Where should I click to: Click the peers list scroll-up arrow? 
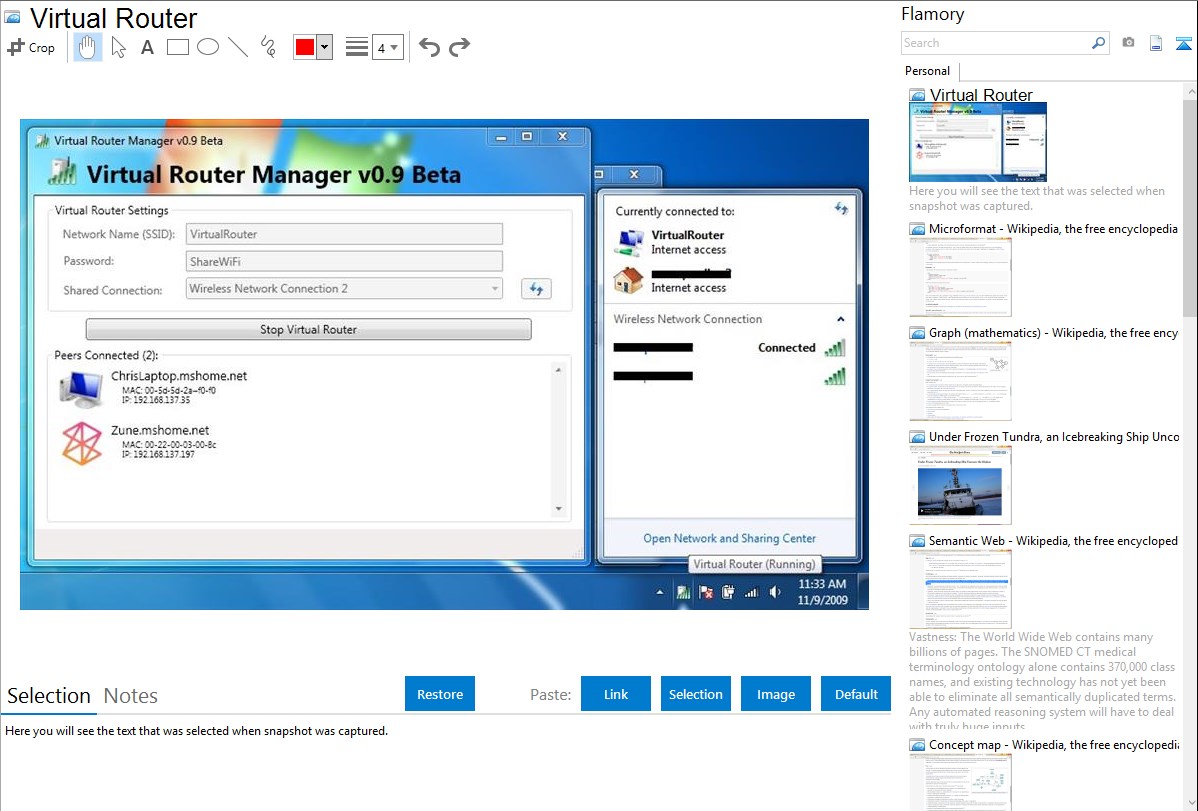click(559, 370)
